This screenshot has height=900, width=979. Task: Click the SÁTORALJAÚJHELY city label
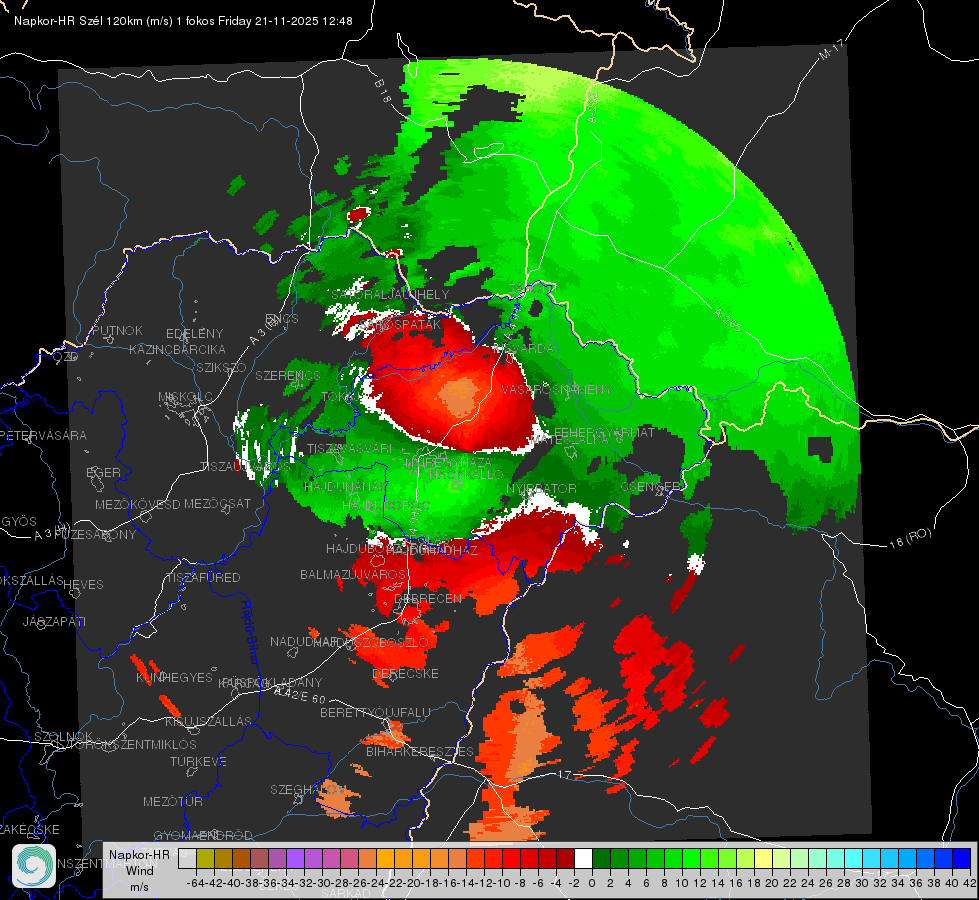point(390,294)
